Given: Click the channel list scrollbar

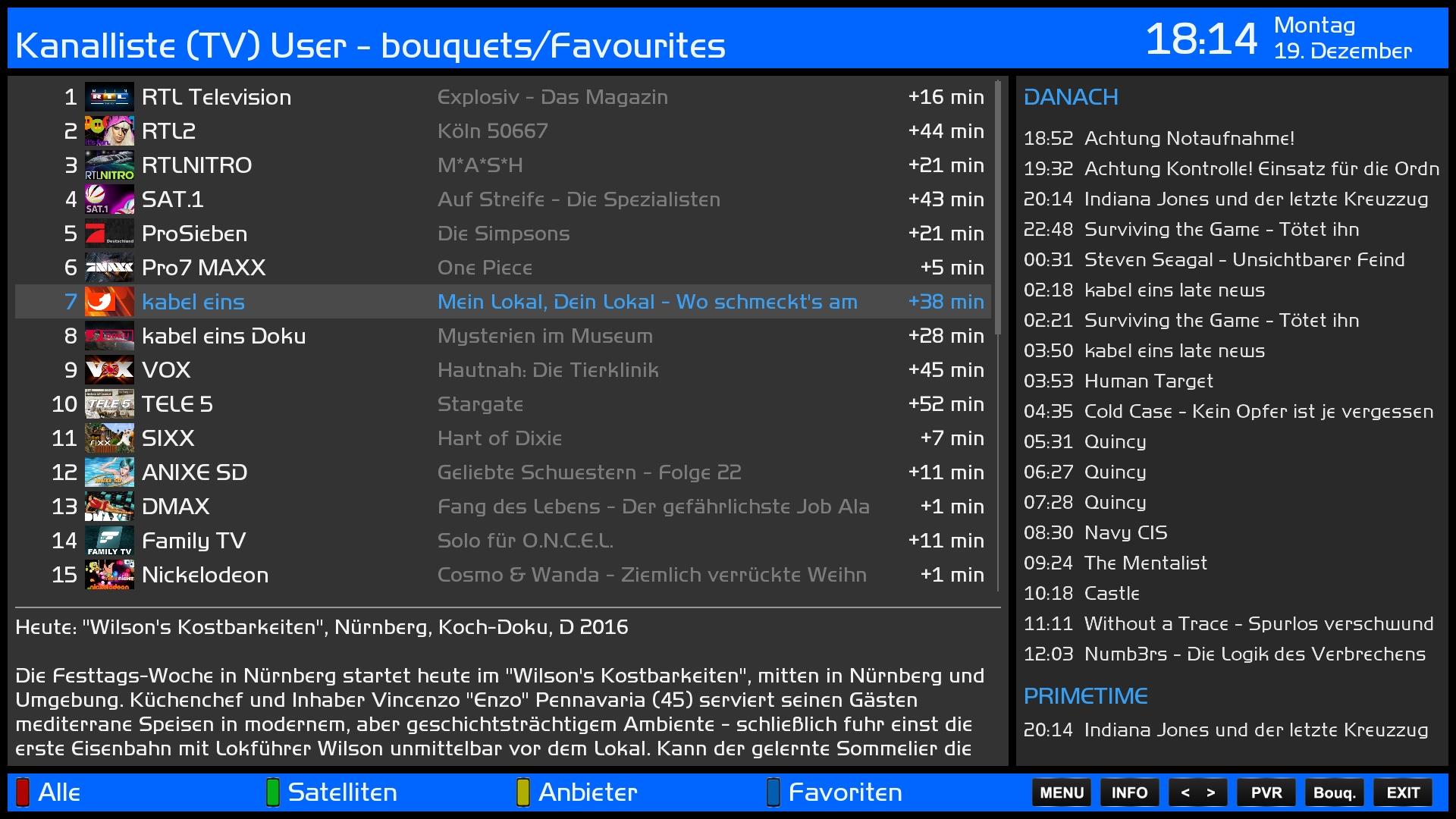Looking at the screenshot, I should click(x=998, y=209).
